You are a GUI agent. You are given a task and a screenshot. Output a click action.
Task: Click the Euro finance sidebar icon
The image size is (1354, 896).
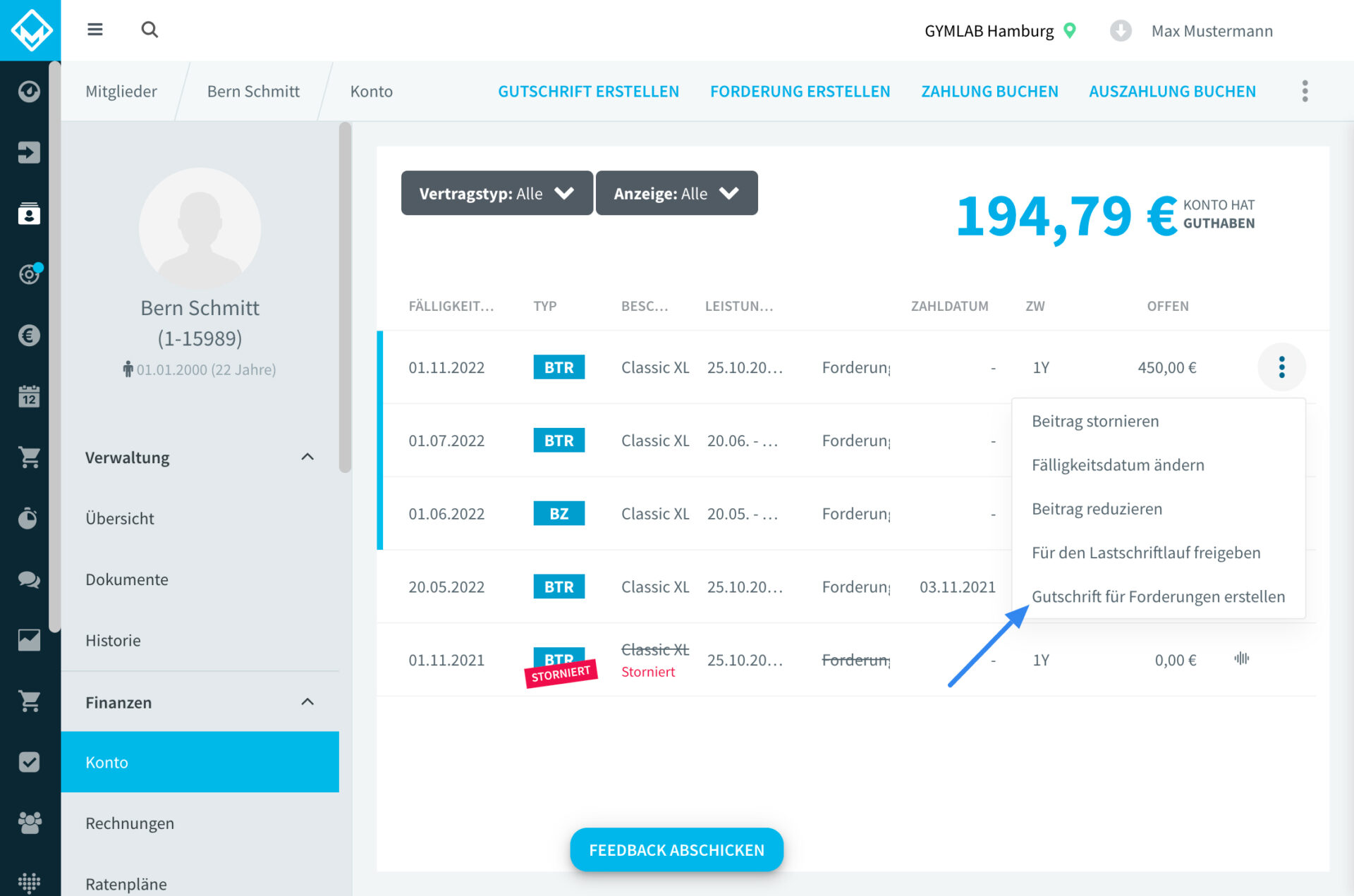coord(29,336)
